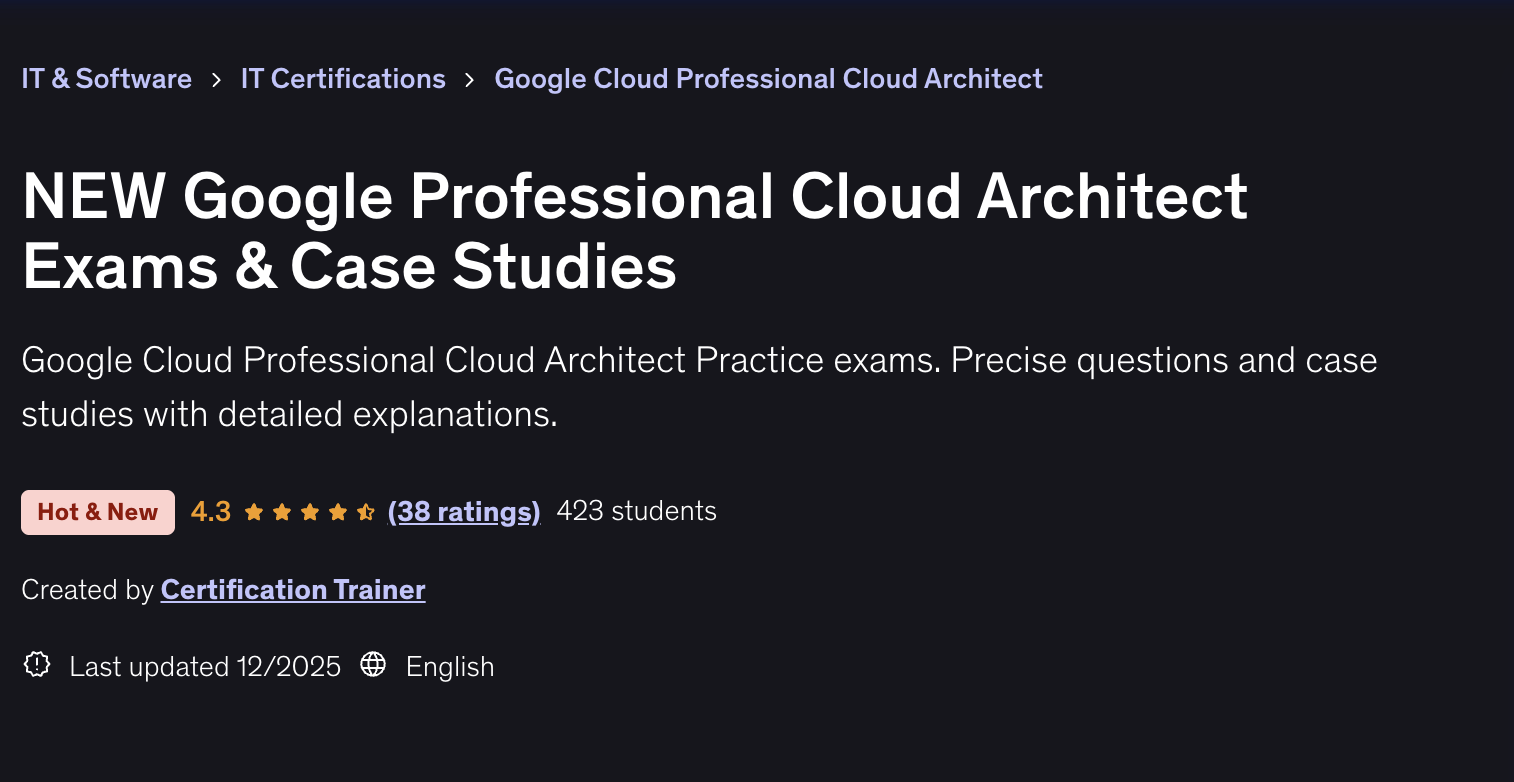Click the English language label
The height and width of the screenshot is (782, 1514).
[450, 666]
